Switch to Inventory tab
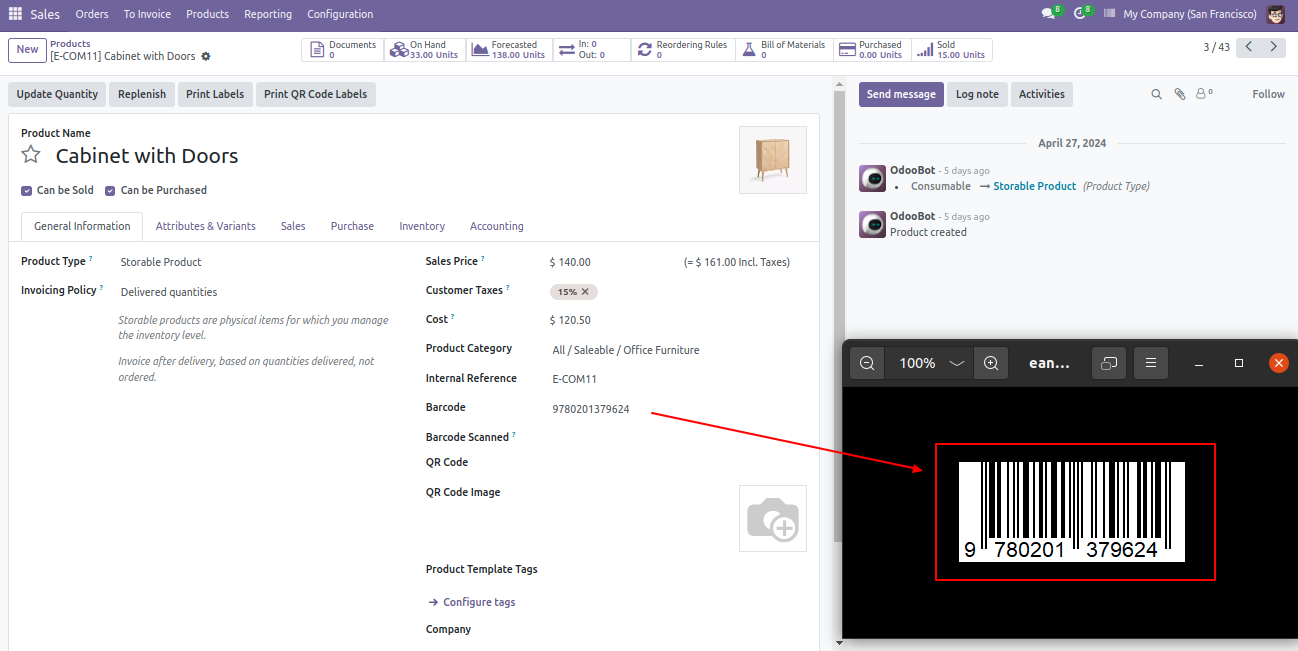Screen dimensions: 1298x651 click(422, 226)
